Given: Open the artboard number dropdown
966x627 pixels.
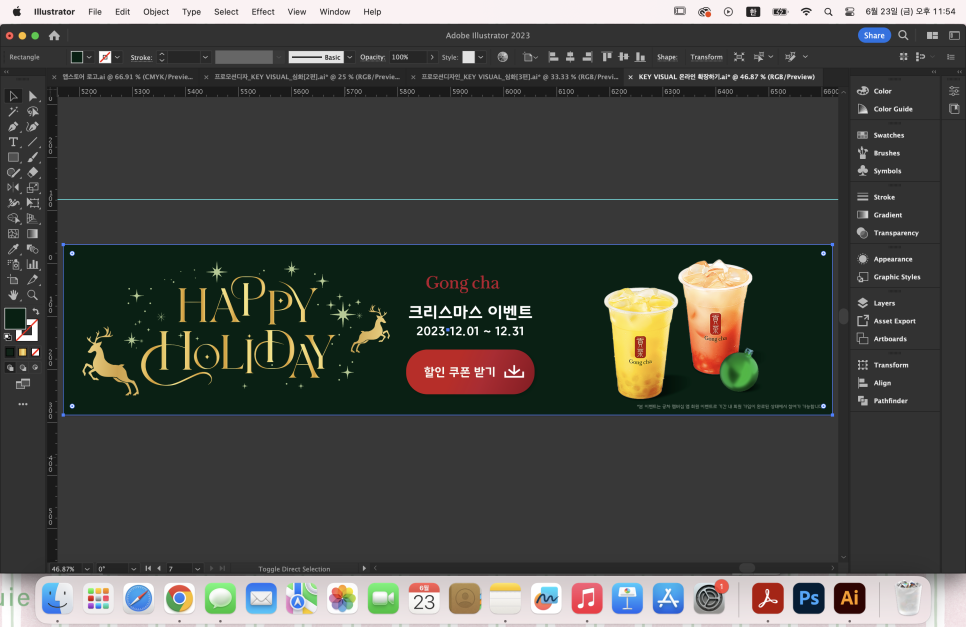Looking at the screenshot, I should pos(197,569).
